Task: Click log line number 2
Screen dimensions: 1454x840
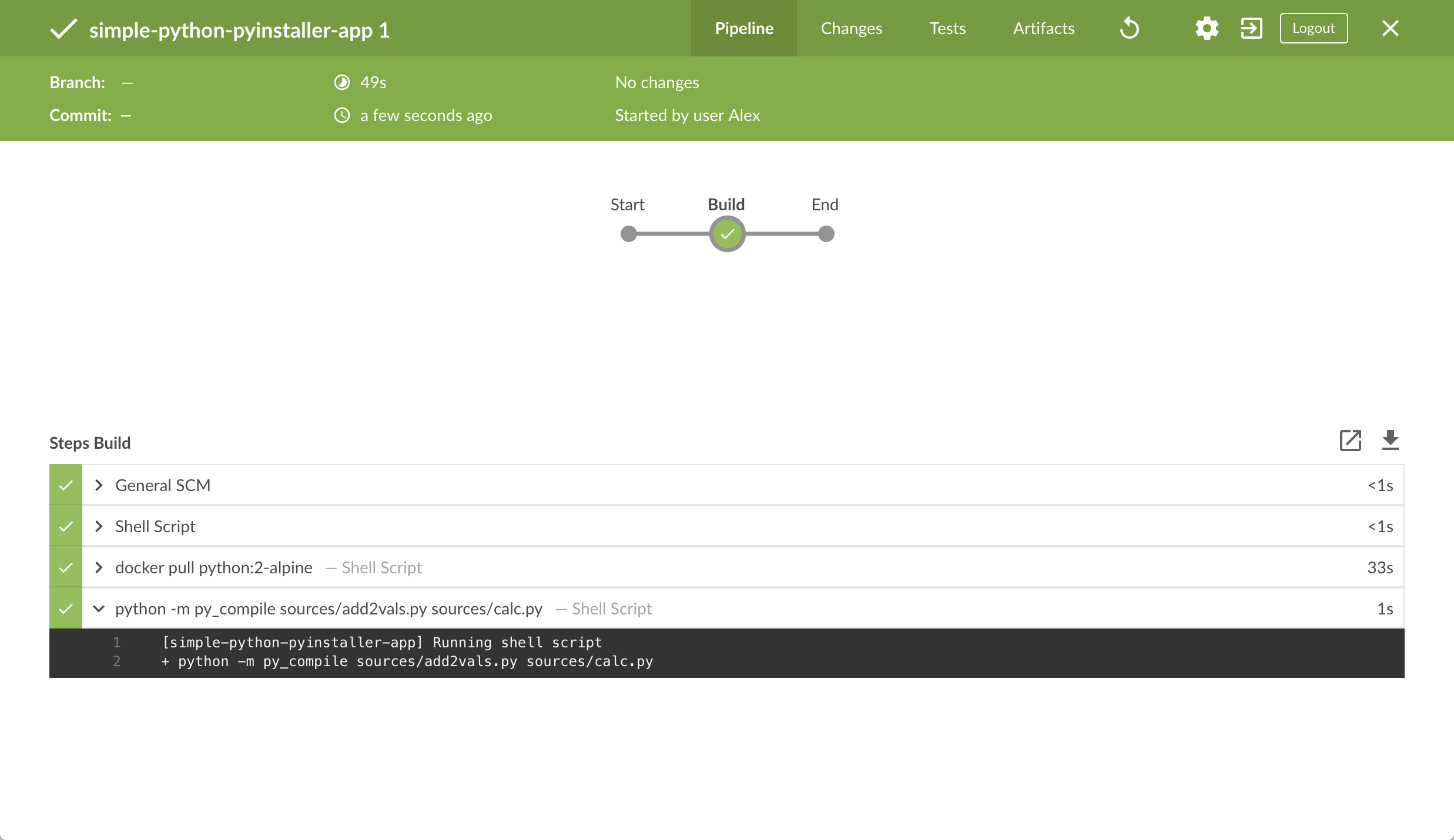Action: (x=116, y=661)
